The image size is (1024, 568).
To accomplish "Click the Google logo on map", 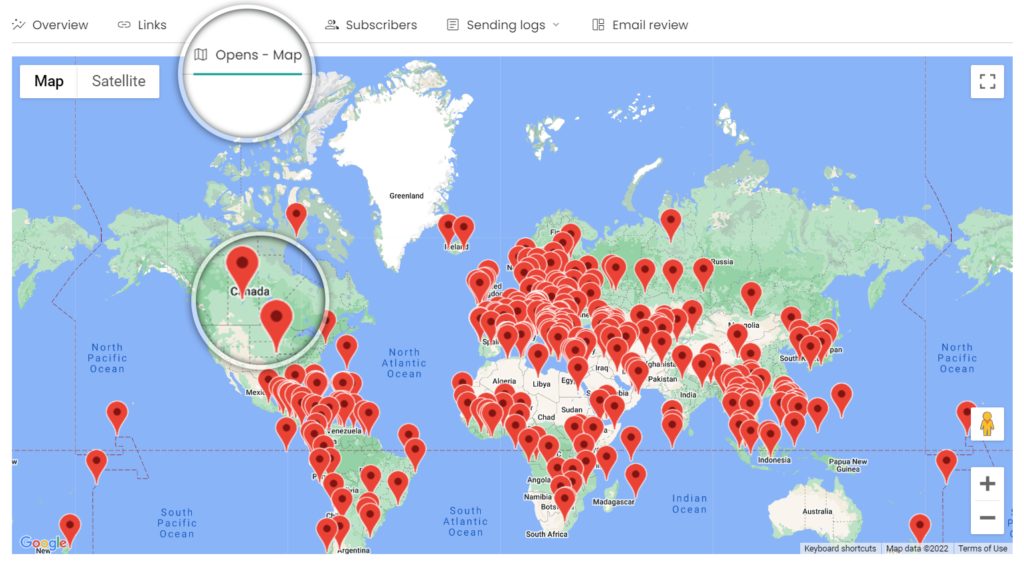I will pyautogui.click(x=43, y=543).
